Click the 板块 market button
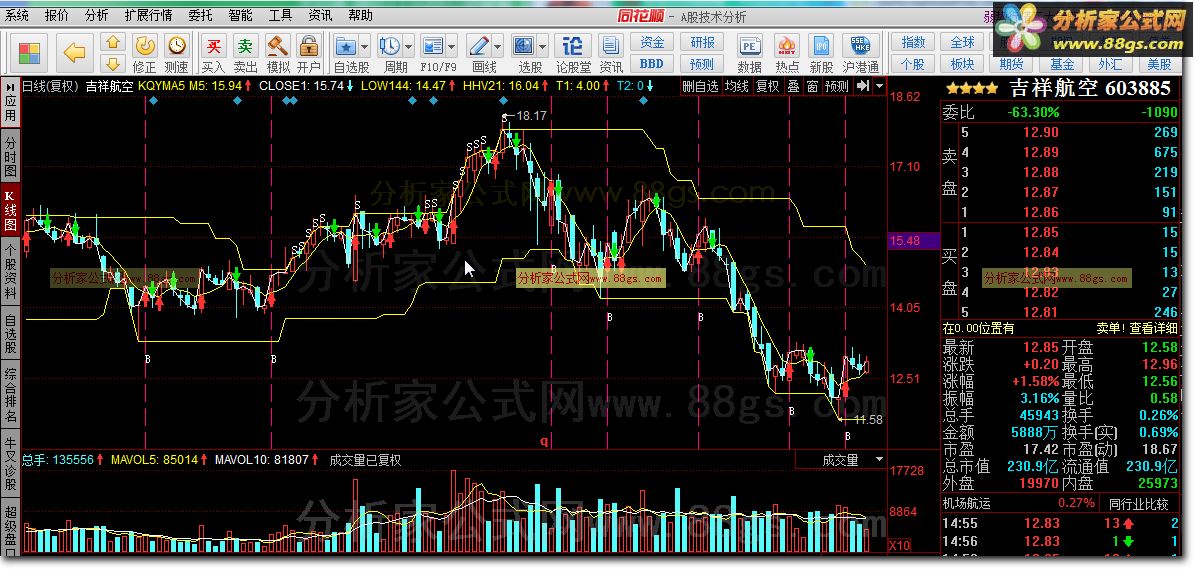Image resolution: width=1195 pixels, height=569 pixels. 963,64
